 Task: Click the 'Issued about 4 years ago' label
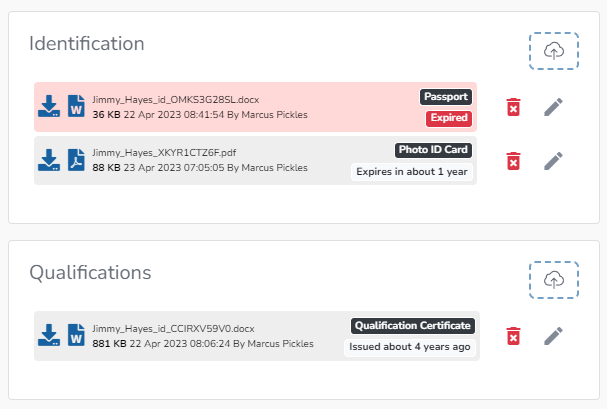[409, 347]
